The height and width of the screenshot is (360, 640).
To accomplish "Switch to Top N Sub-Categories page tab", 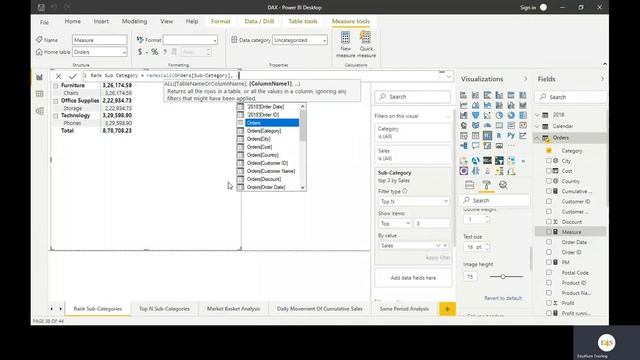I will [164, 309].
